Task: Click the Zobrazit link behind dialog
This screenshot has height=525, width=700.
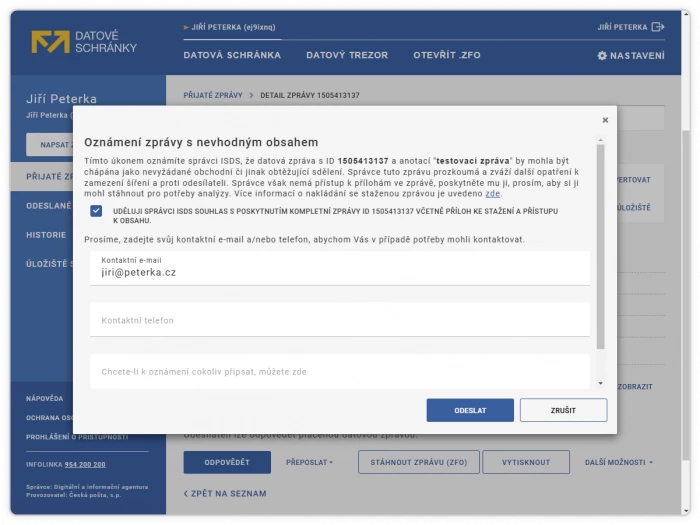Action: point(635,387)
